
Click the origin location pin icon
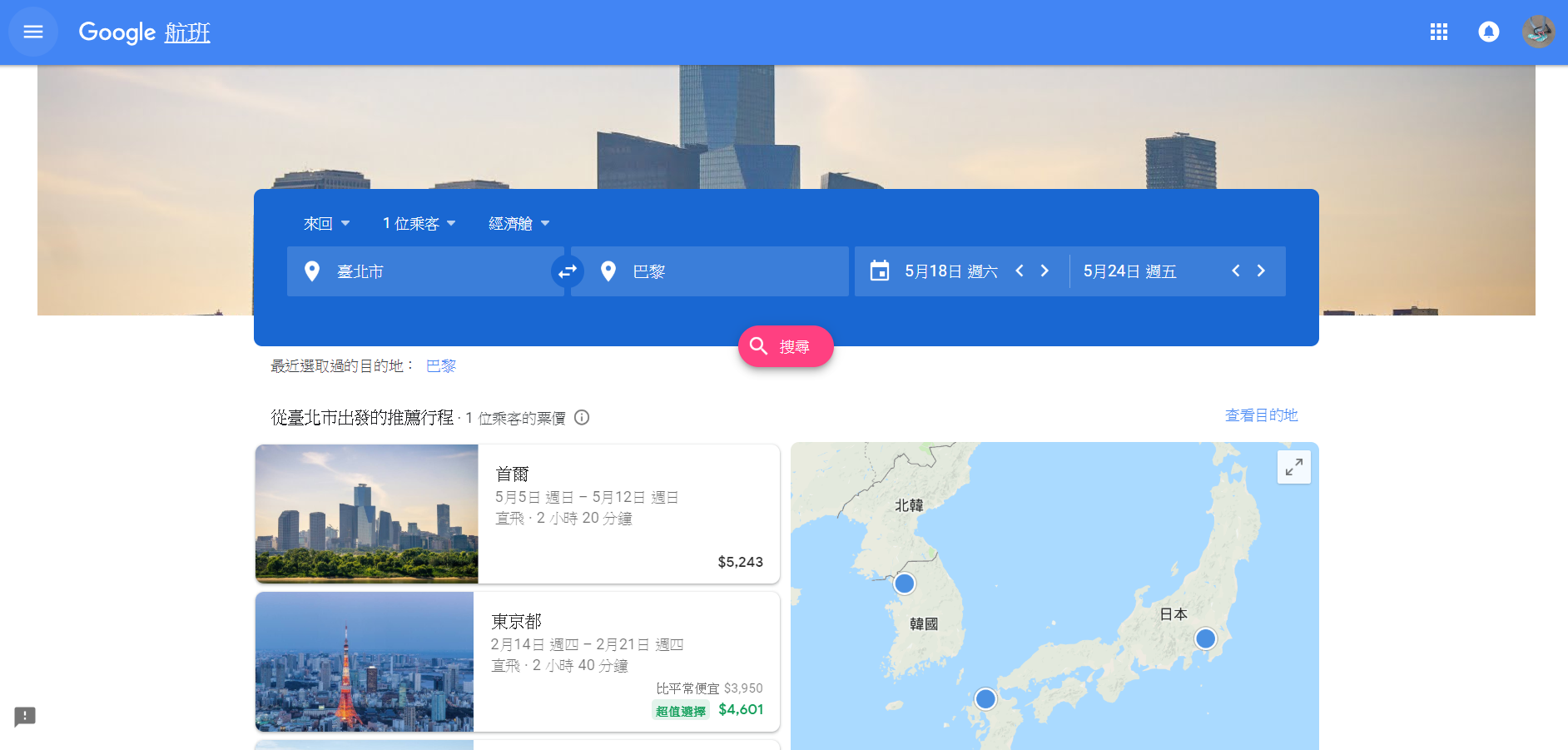pos(312,271)
